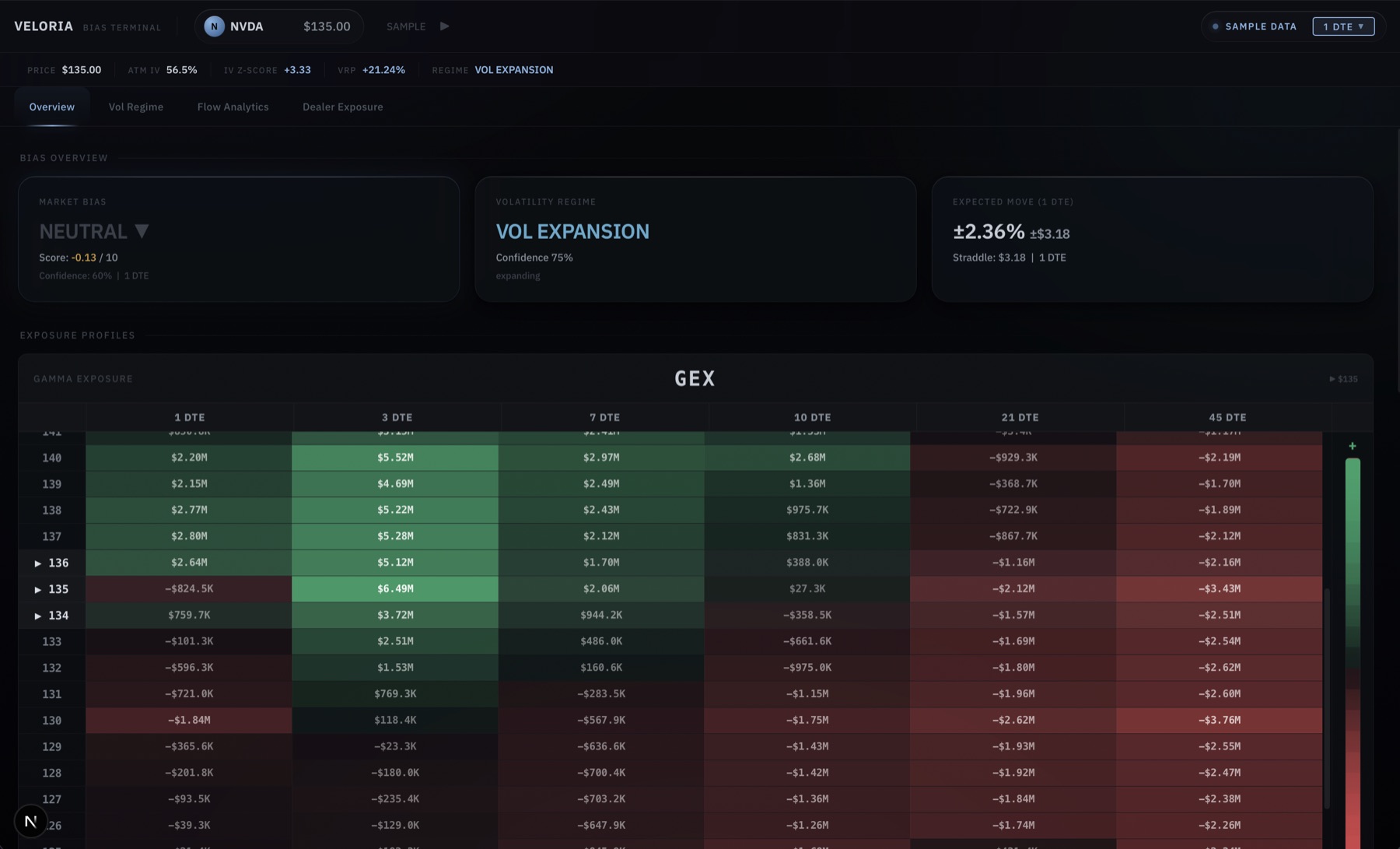This screenshot has width=1400, height=849.
Task: Click the $6.49M cell at strike 135
Action: tap(395, 589)
